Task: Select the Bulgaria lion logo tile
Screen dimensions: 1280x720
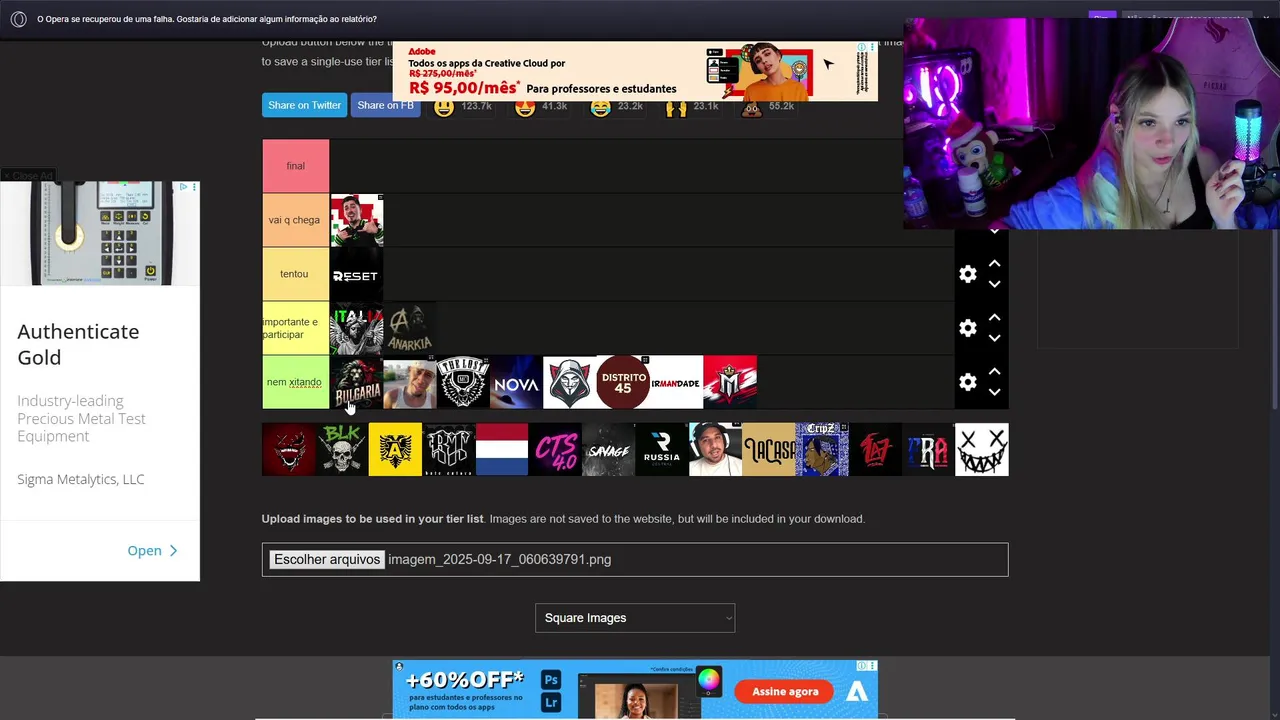Action: pyautogui.click(x=356, y=382)
